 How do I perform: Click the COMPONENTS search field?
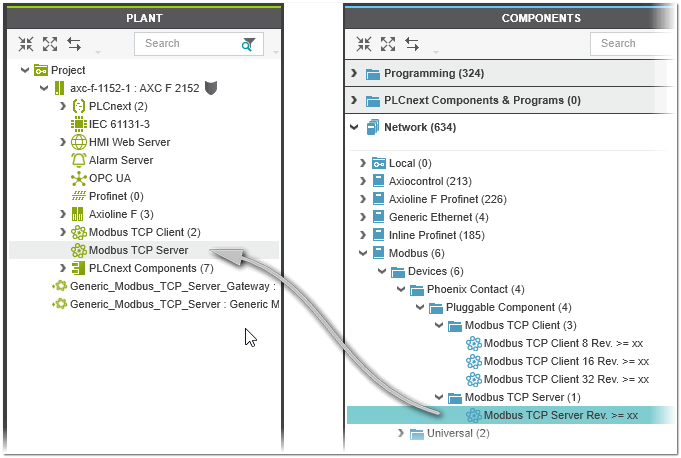tap(630, 44)
